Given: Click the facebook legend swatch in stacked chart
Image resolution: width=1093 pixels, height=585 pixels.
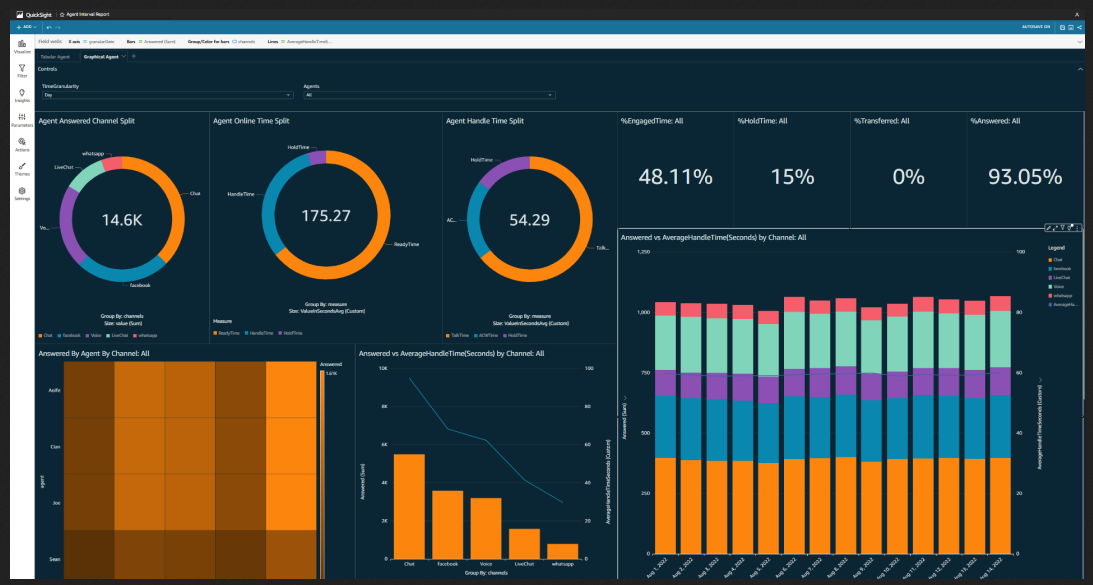Looking at the screenshot, I should [1050, 268].
